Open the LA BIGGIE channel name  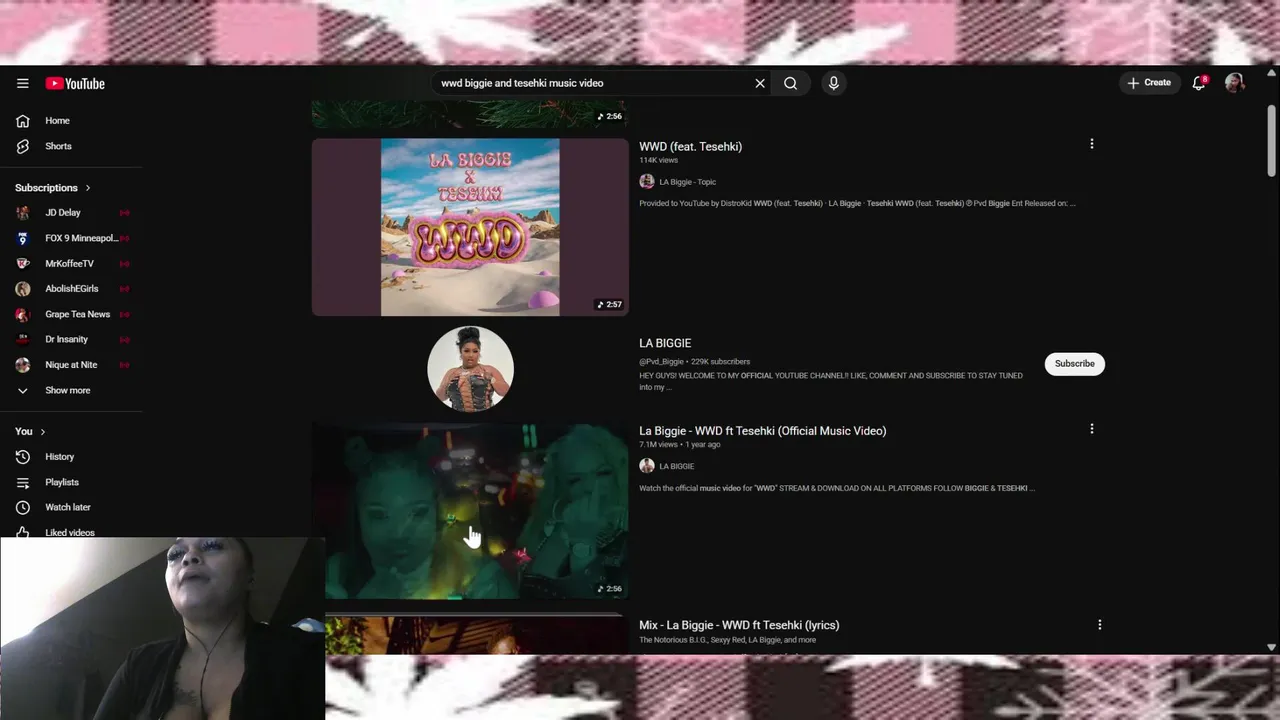coord(665,343)
